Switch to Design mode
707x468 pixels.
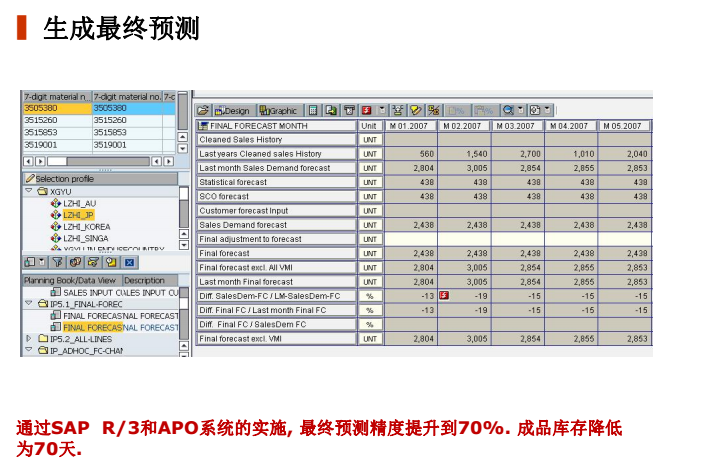(232, 110)
